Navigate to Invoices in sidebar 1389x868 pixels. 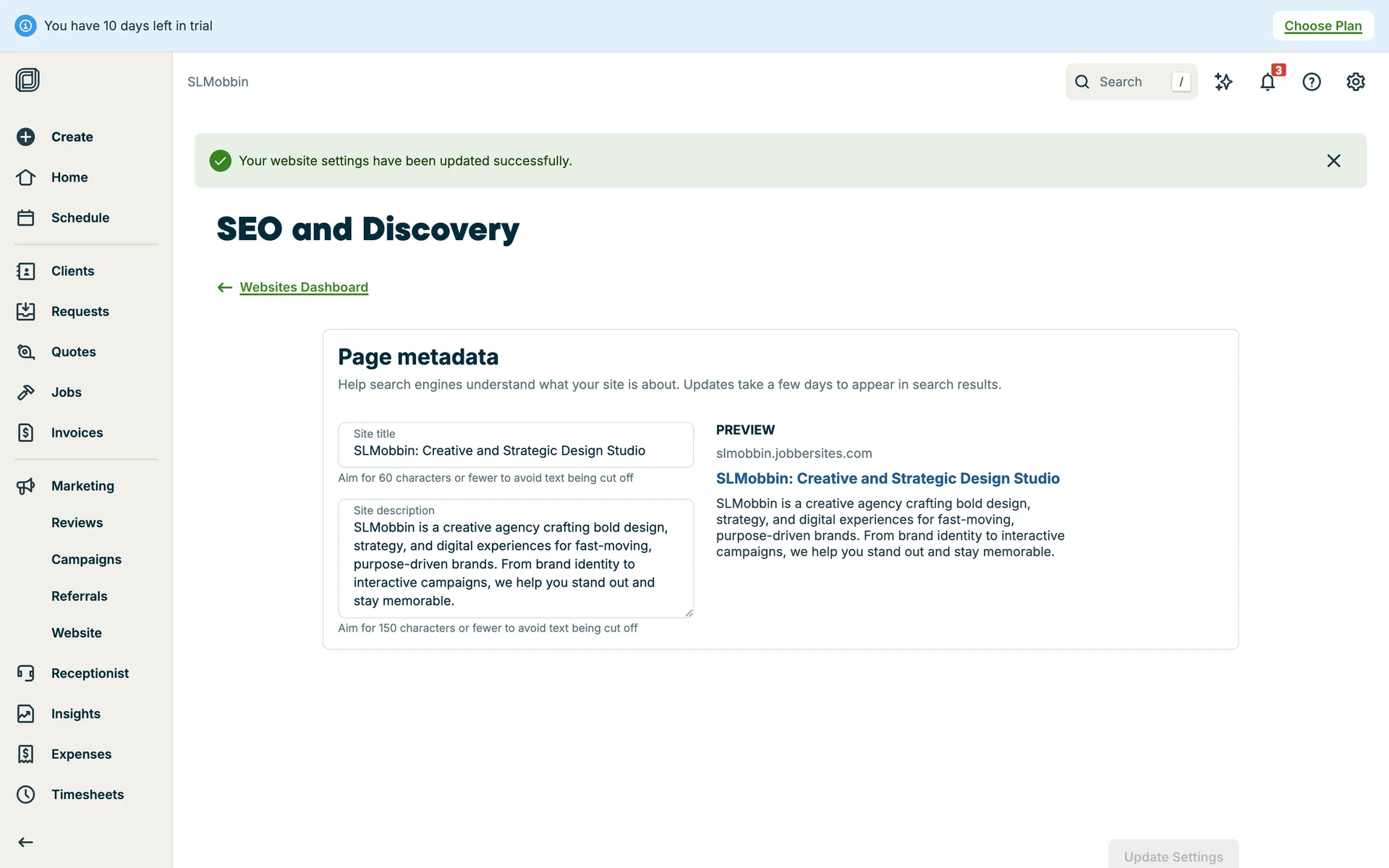point(77,433)
